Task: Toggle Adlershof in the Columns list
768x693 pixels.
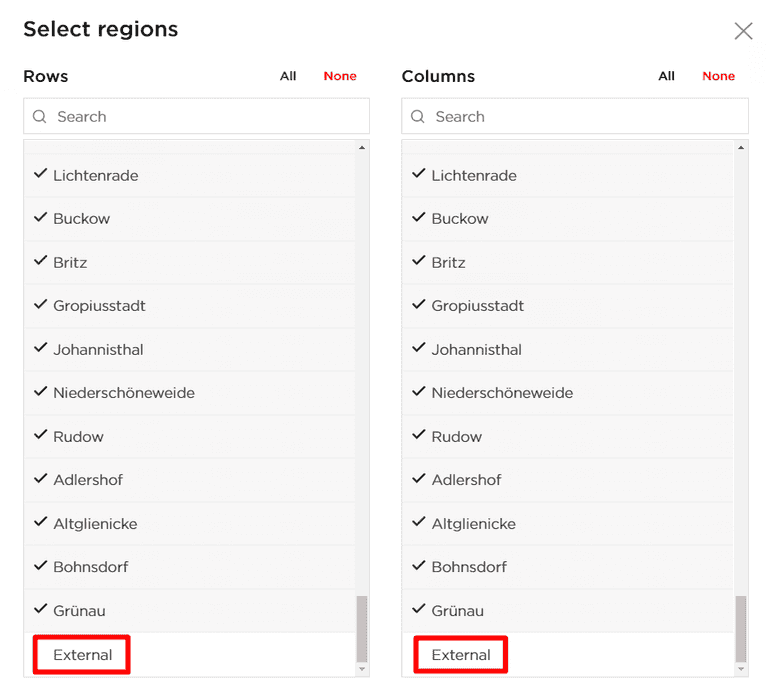Action: point(466,480)
